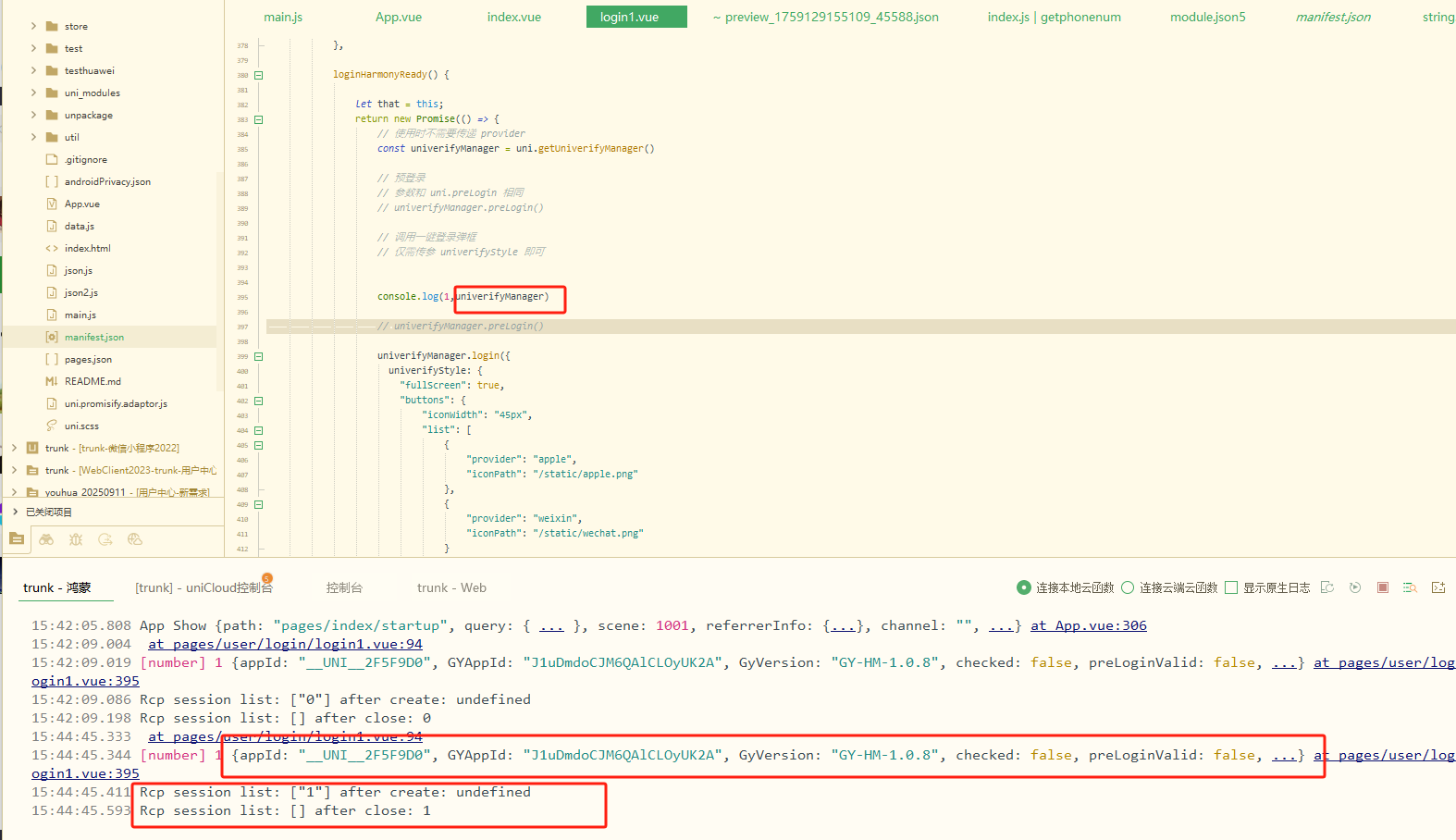
Task: Expand the uni_modules folder
Action: tap(34, 93)
